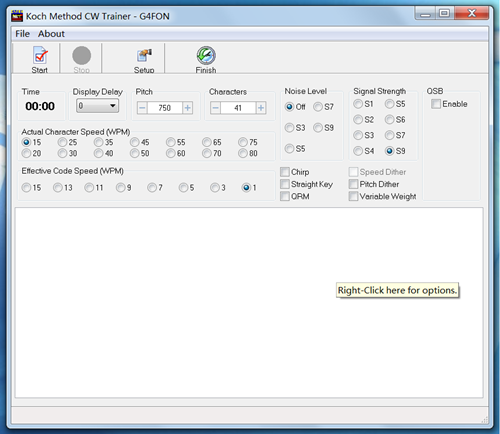500x434 pixels.
Task: Click the Finish toolbar icon
Action: tap(206, 55)
